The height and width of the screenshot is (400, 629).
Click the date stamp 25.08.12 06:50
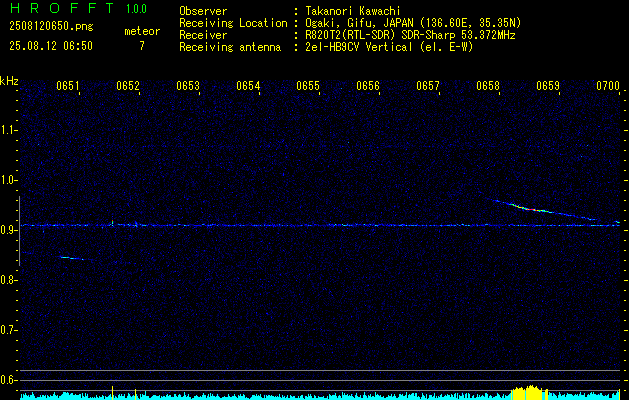[51, 46]
